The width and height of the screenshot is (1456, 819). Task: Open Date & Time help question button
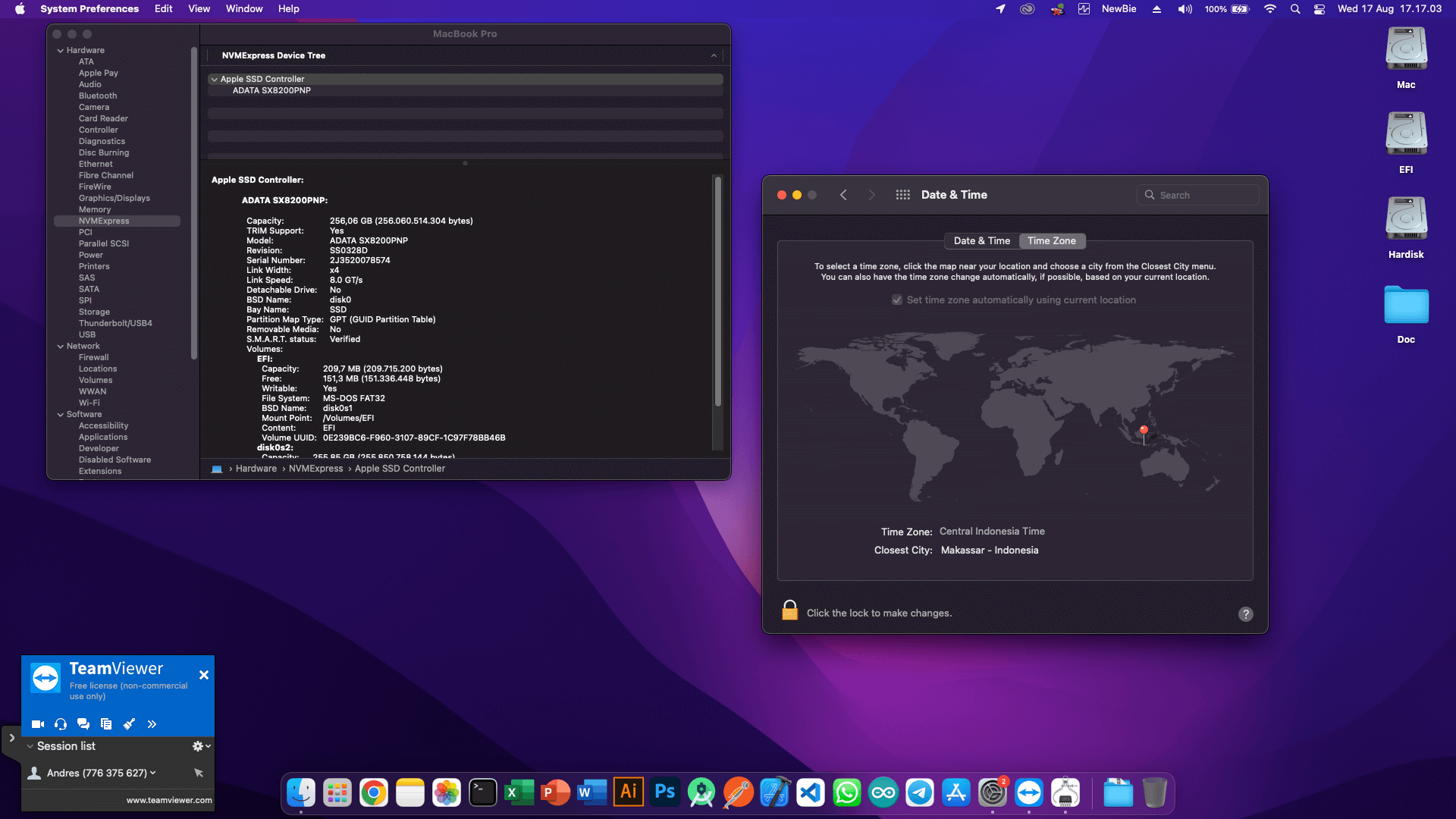[x=1246, y=614]
